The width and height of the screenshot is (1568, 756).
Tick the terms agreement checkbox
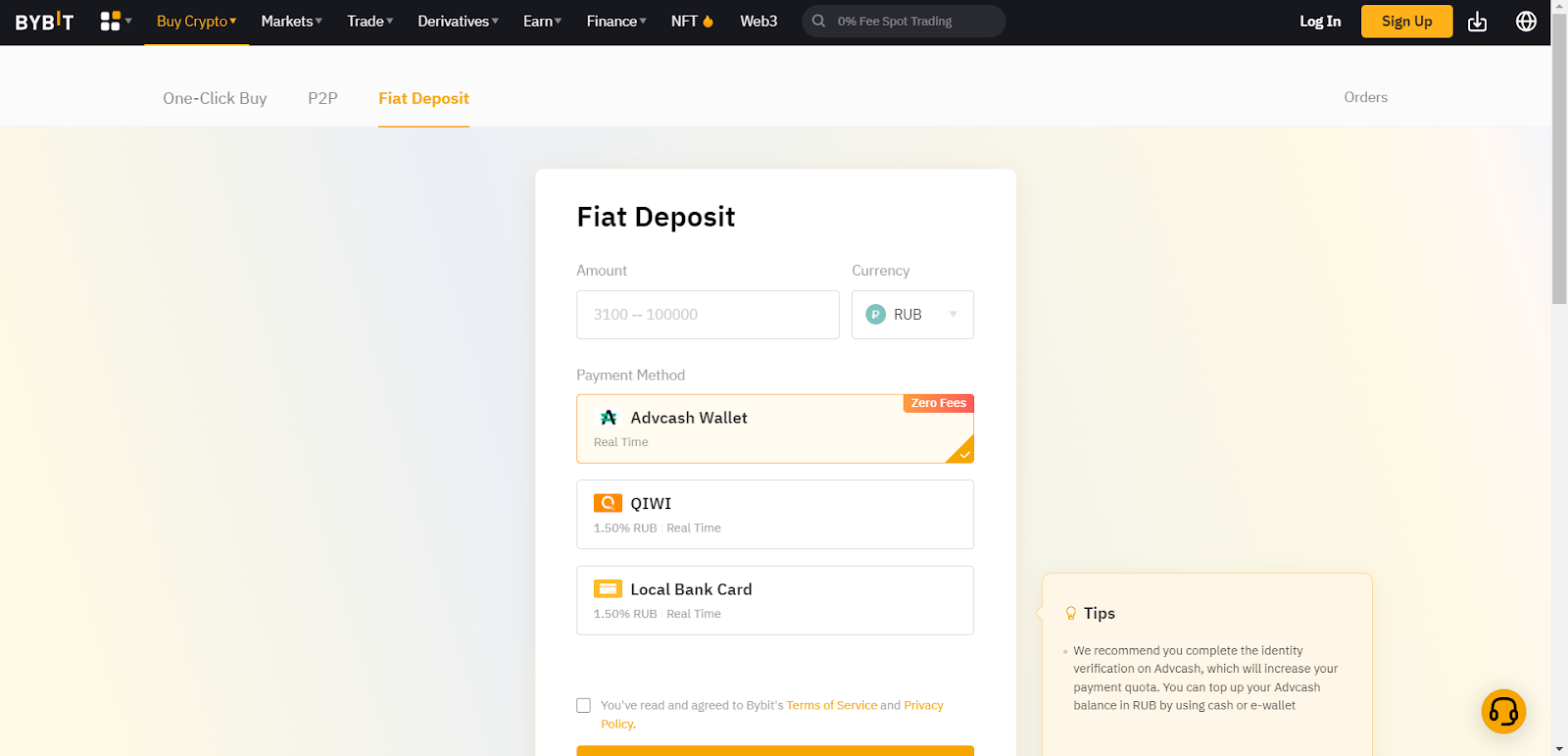pos(583,705)
